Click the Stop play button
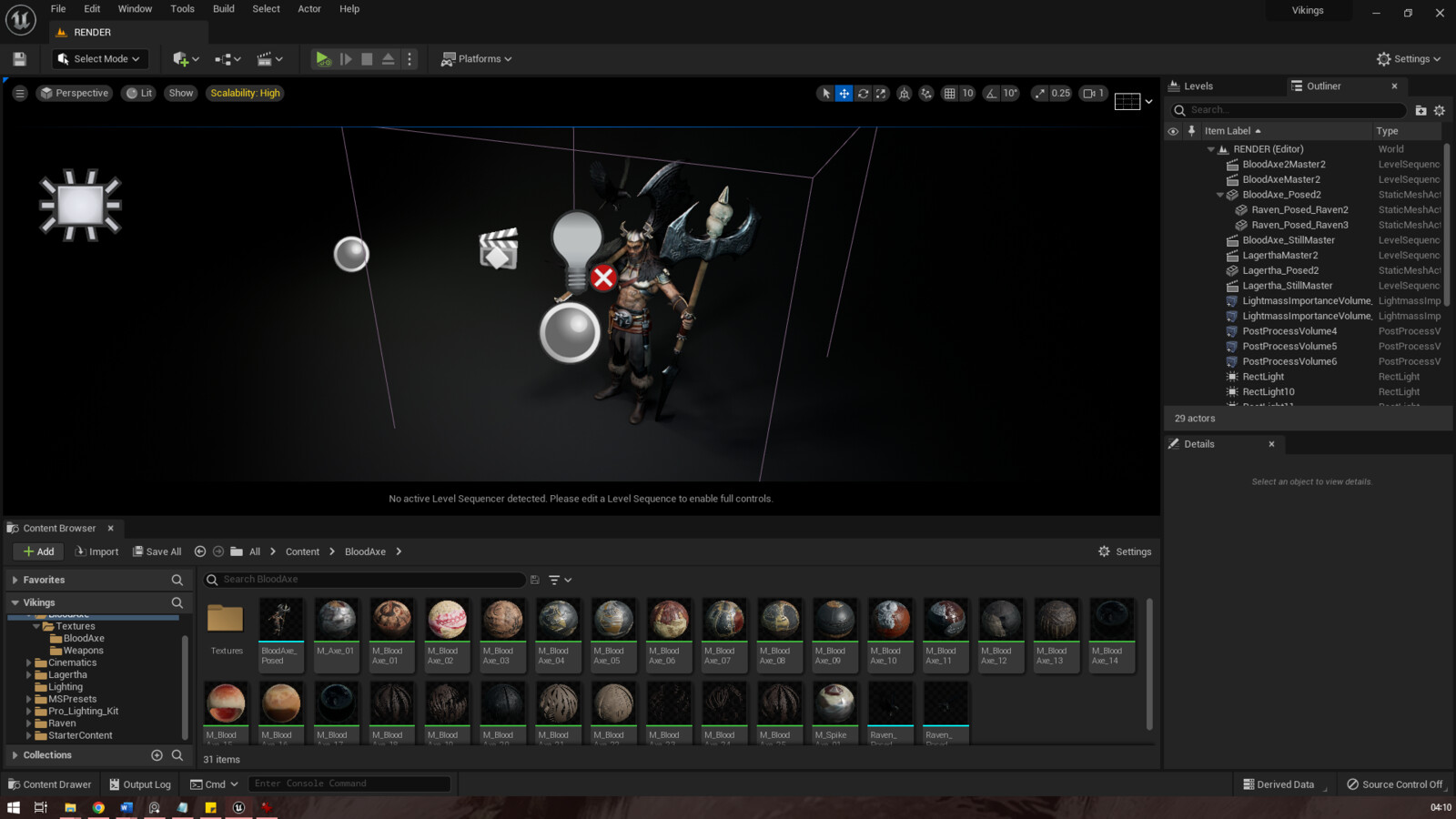1456x819 pixels. click(x=367, y=58)
